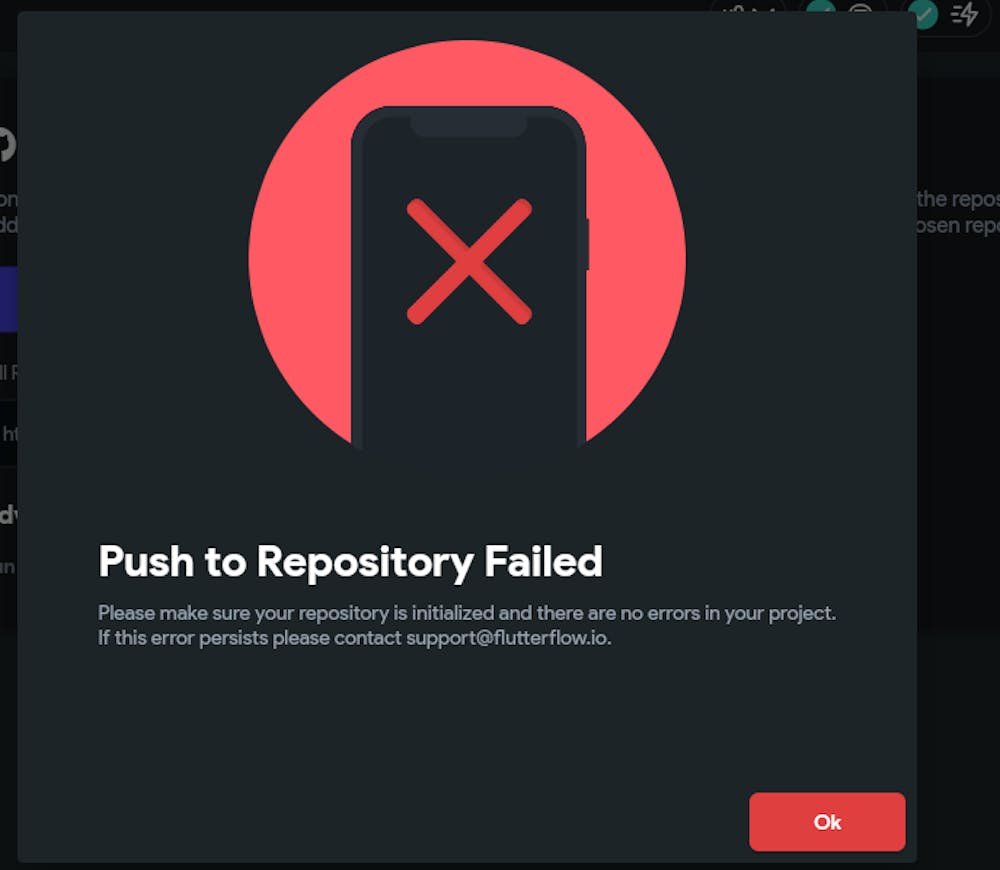Click the bold 'dv' heading at the left edge
The width and height of the screenshot is (1000, 870).
(x=8, y=514)
